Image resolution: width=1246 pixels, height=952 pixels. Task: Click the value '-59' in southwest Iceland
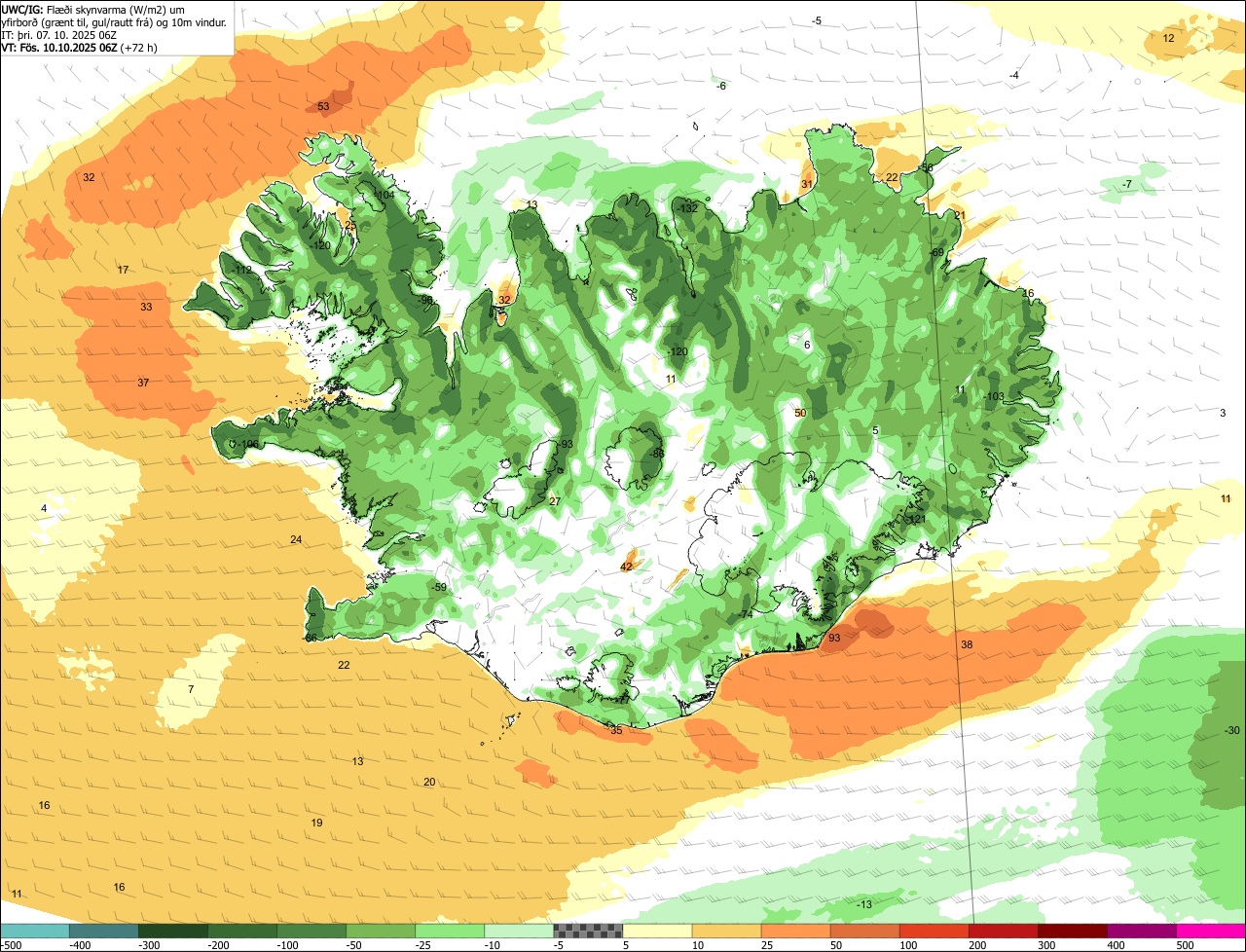pos(439,587)
